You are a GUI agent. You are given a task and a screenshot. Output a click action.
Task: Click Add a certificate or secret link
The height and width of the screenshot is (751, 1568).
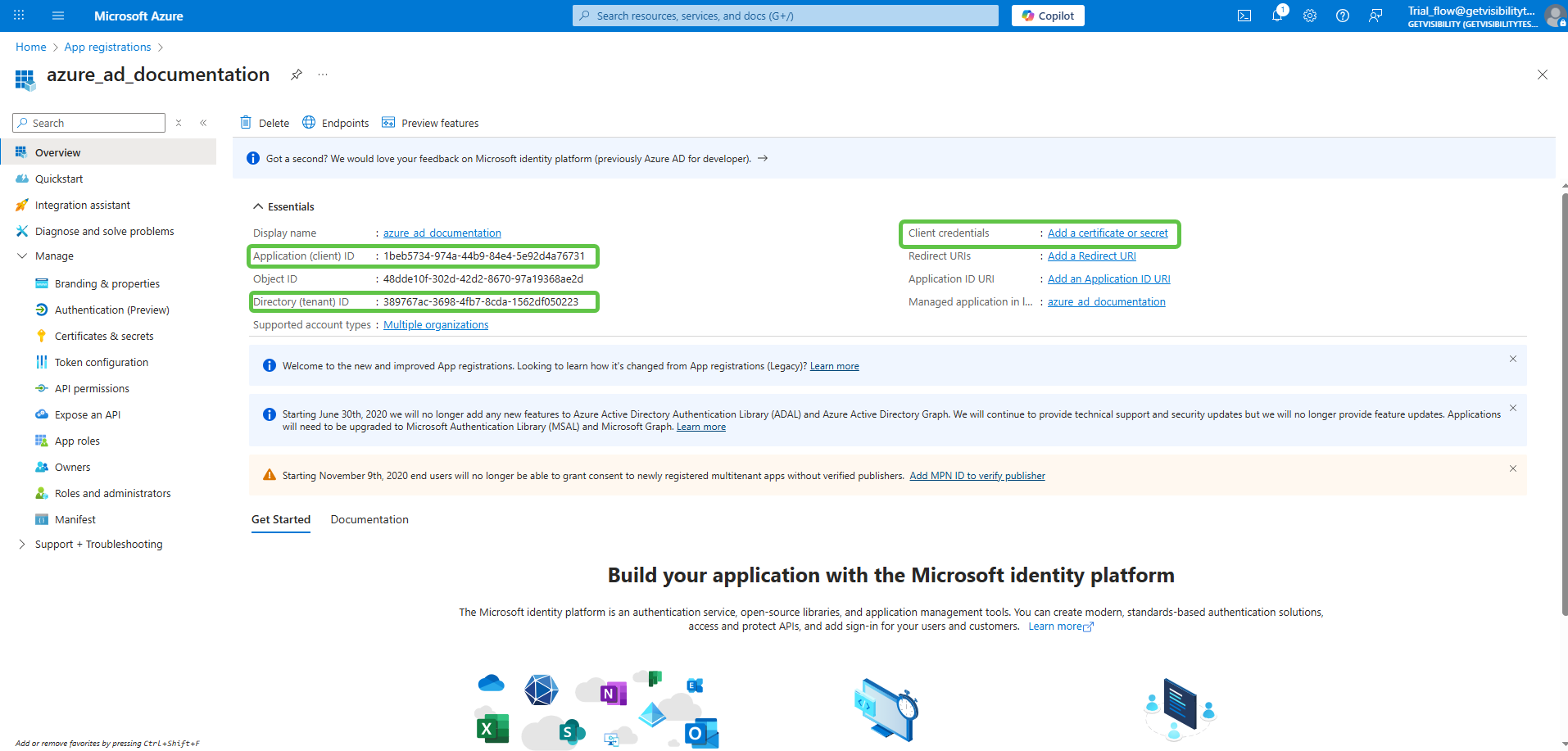click(x=1108, y=233)
